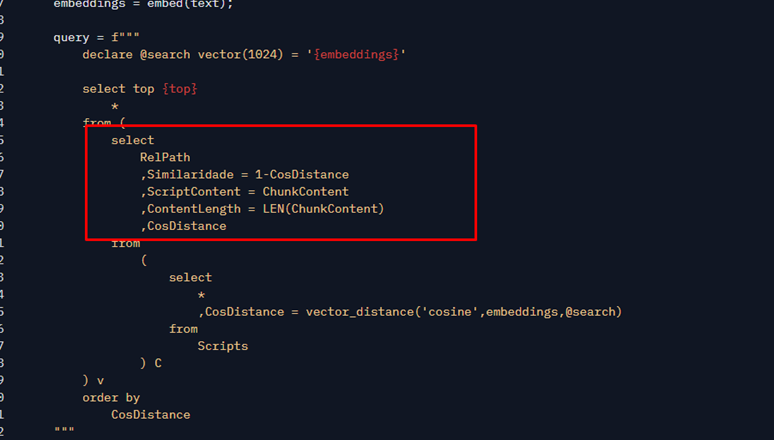This screenshot has height=440, width=774.
Task: Click the ScriptContent column alias
Action: coord(193,192)
